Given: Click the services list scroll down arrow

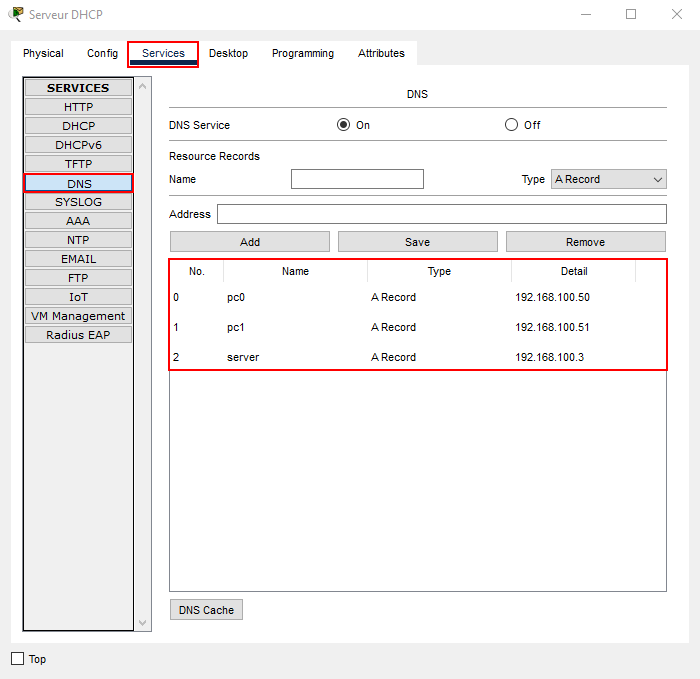Looking at the screenshot, I should (142, 622).
